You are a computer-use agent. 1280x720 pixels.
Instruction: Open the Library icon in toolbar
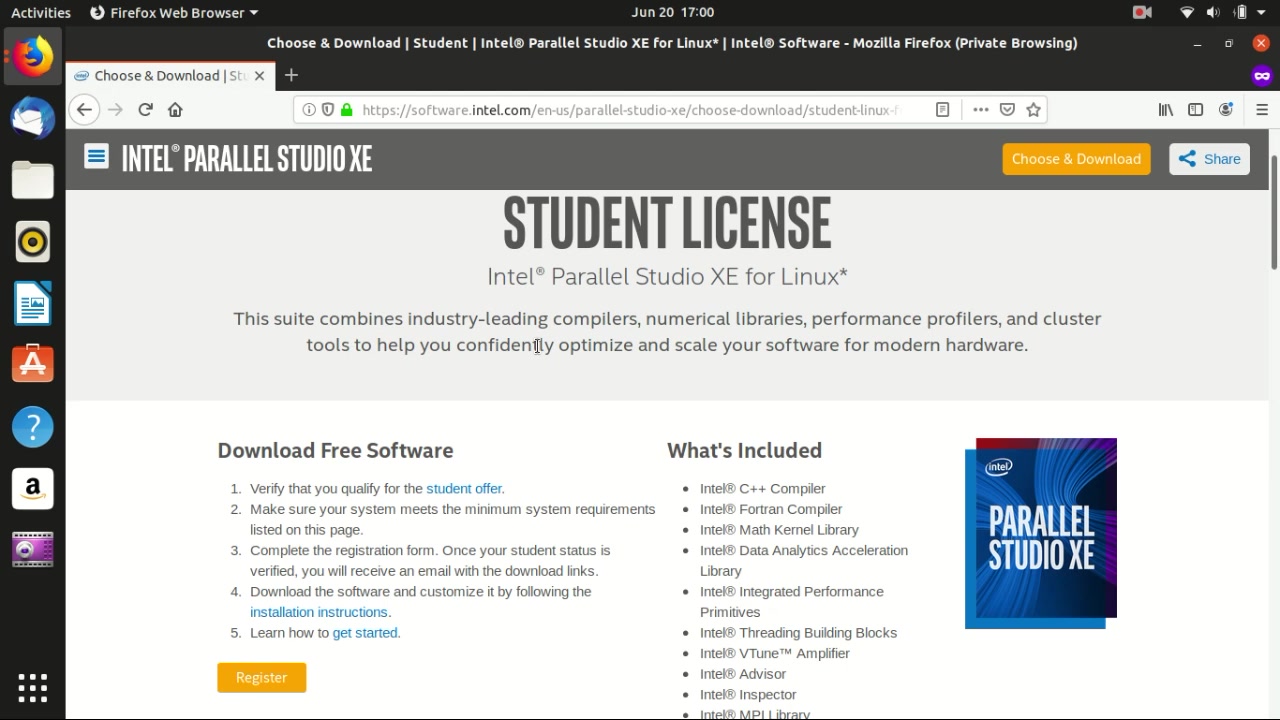point(1166,110)
